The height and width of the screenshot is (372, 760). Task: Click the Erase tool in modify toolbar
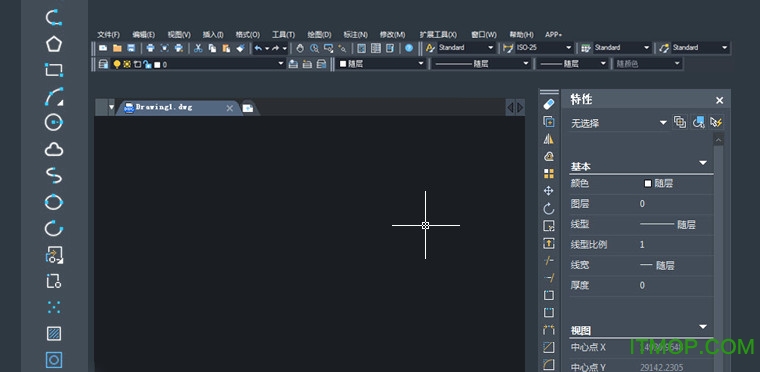pos(549,104)
